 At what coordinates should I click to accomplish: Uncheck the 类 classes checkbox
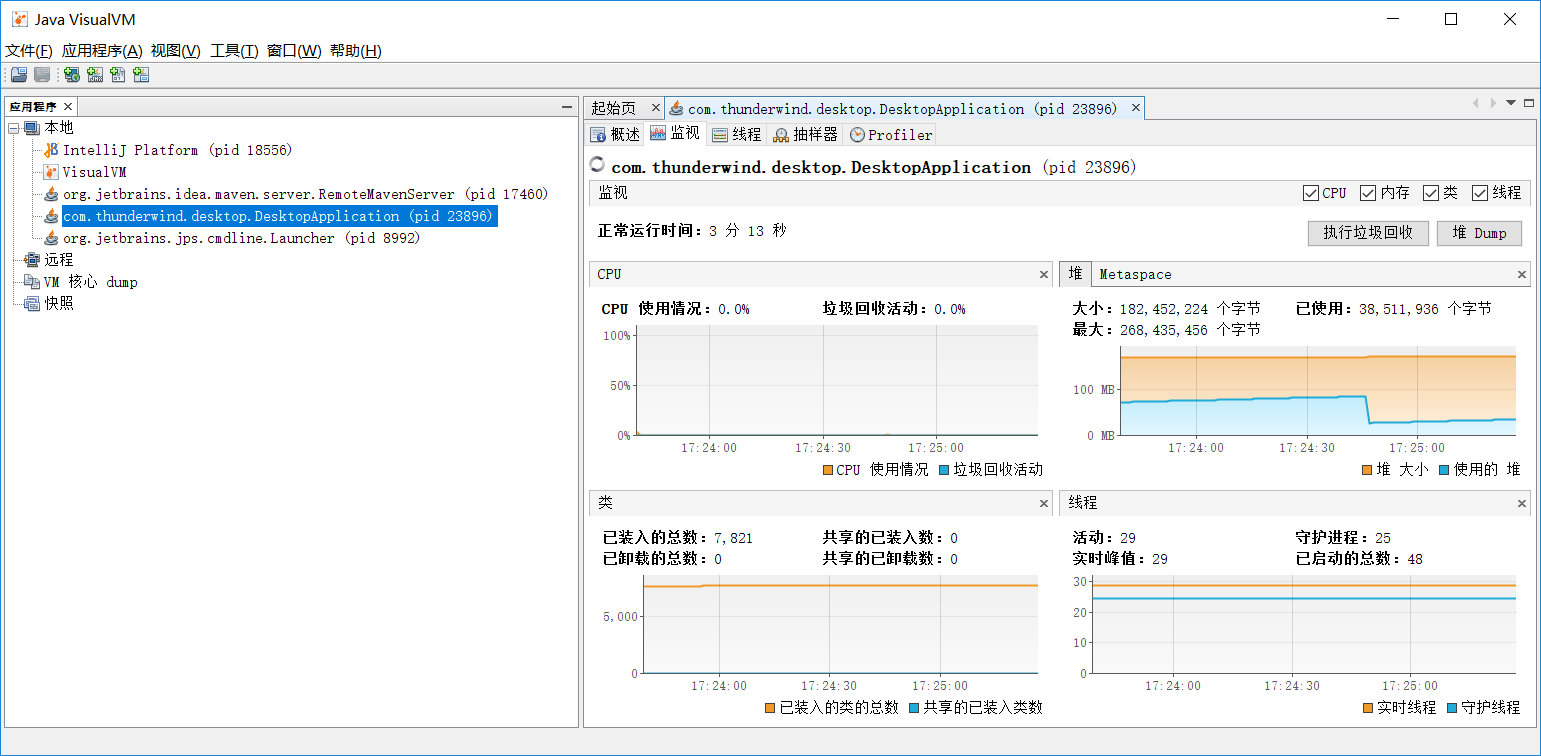point(1431,193)
